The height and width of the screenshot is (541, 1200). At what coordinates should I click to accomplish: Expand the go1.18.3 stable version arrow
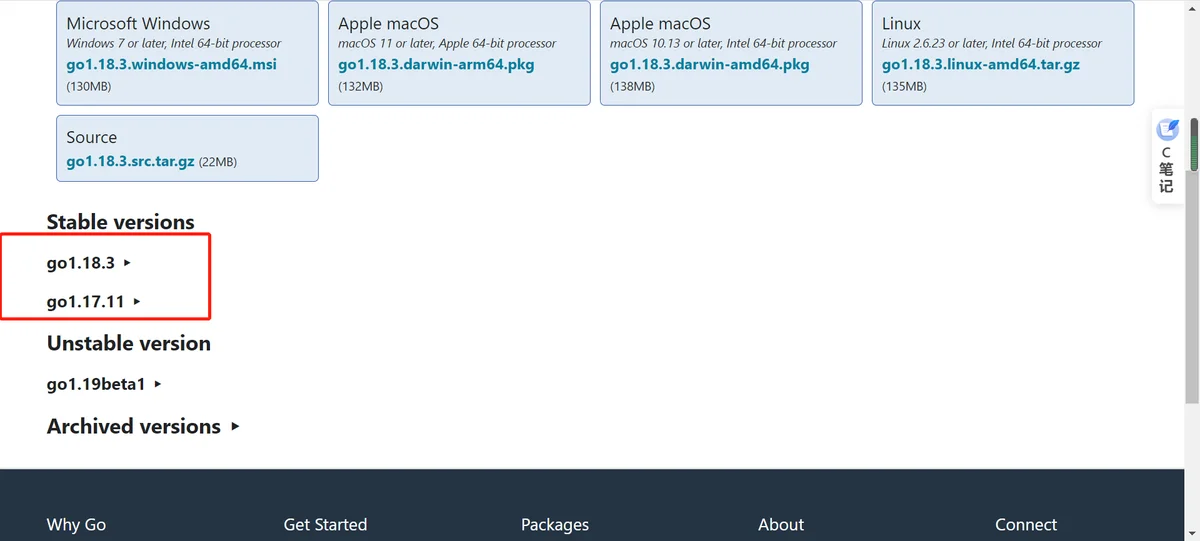coord(127,263)
